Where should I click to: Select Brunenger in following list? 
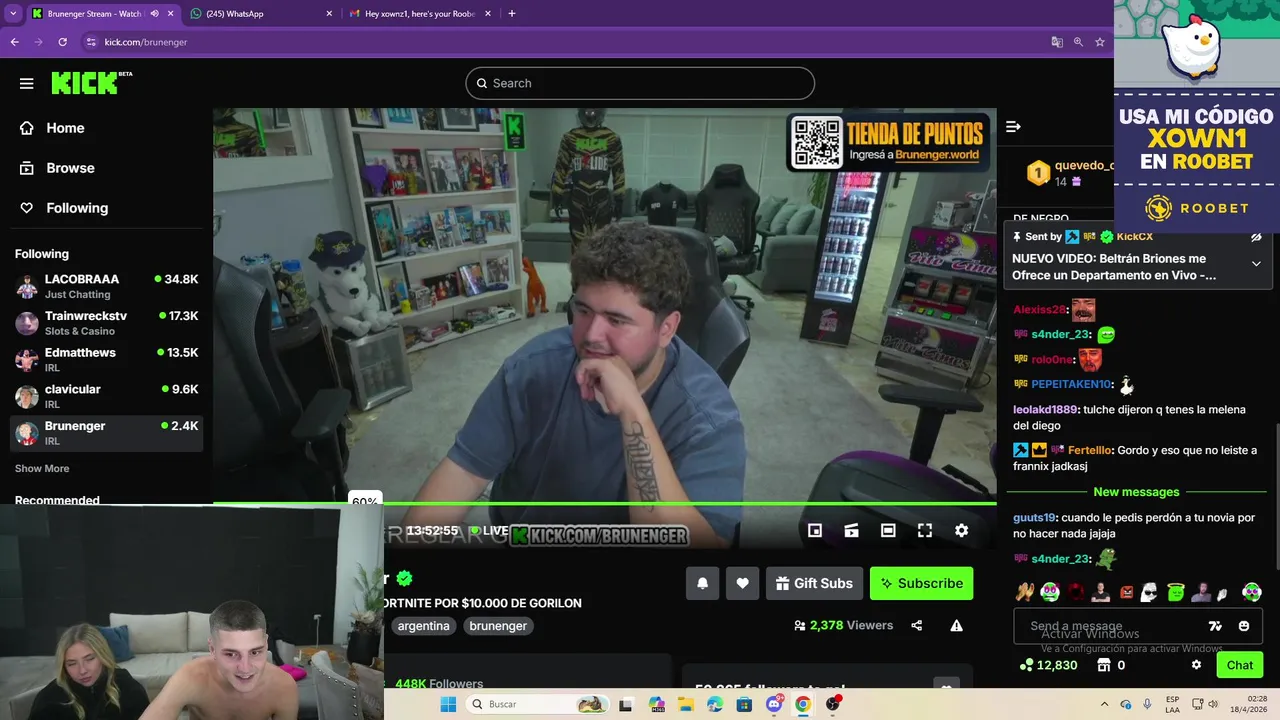click(106, 433)
